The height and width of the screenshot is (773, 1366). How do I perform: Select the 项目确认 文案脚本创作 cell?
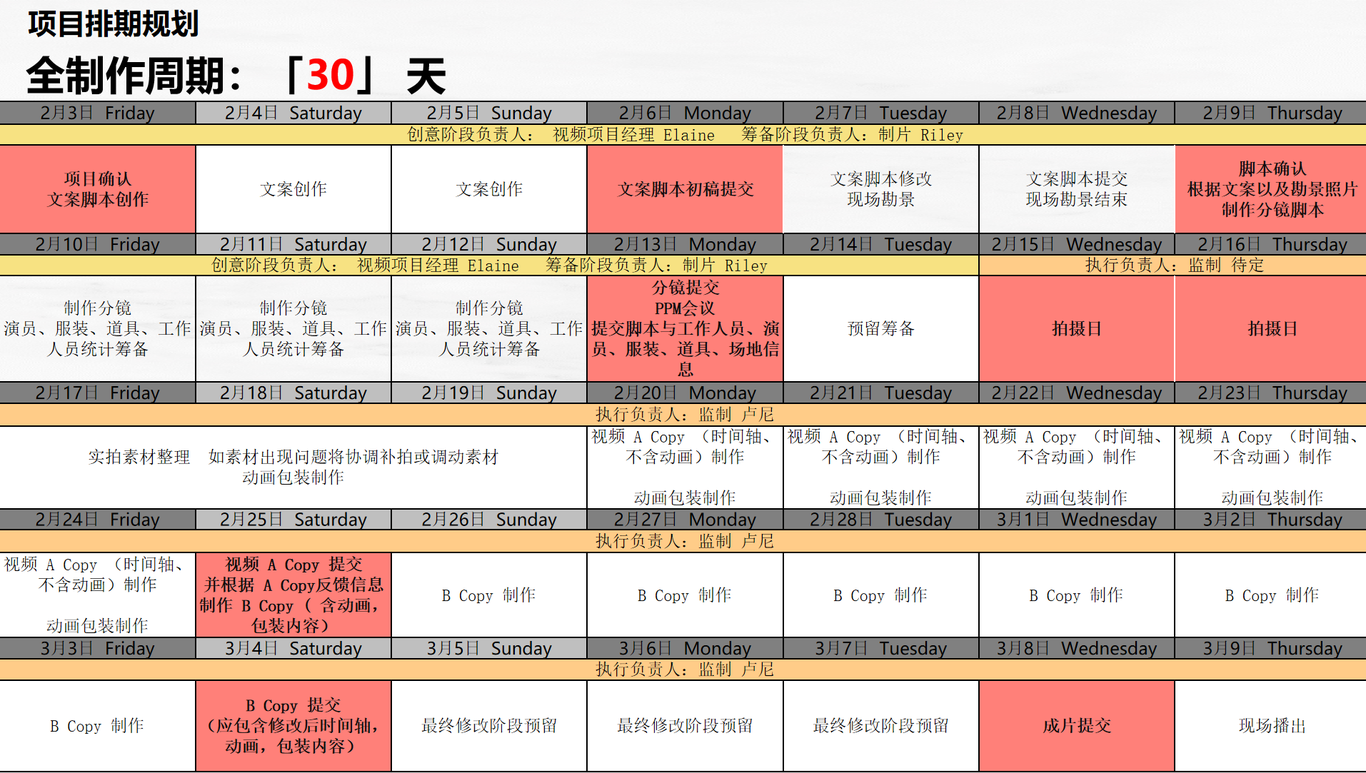[x=98, y=189]
